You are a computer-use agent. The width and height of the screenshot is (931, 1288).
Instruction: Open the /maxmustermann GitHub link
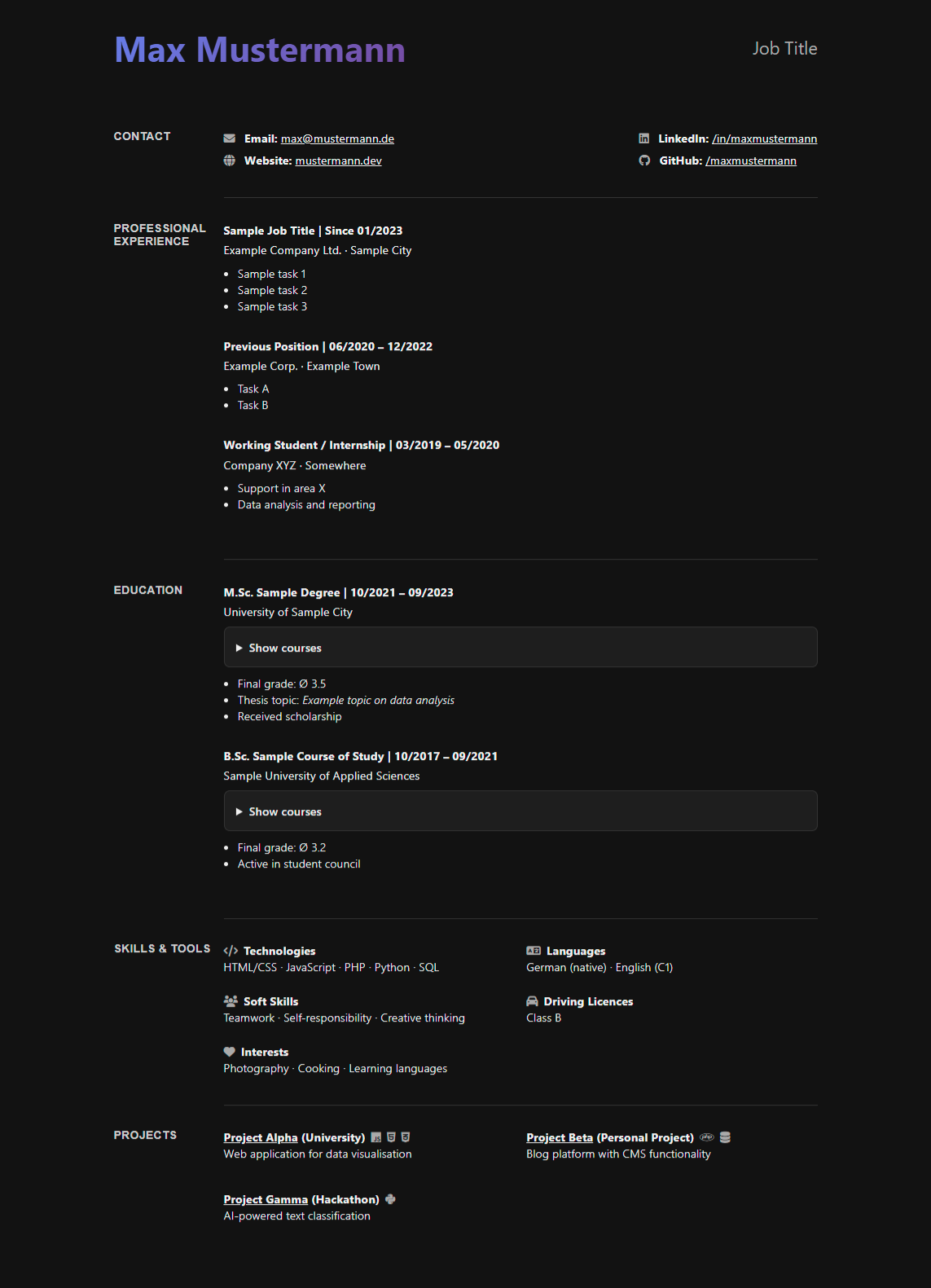point(751,160)
